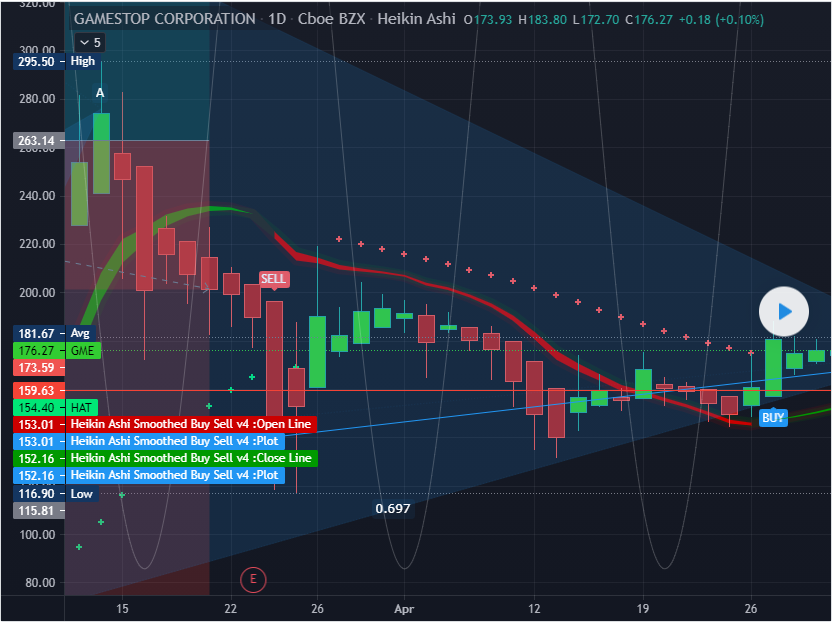Click the round play button on chart

coord(784,312)
